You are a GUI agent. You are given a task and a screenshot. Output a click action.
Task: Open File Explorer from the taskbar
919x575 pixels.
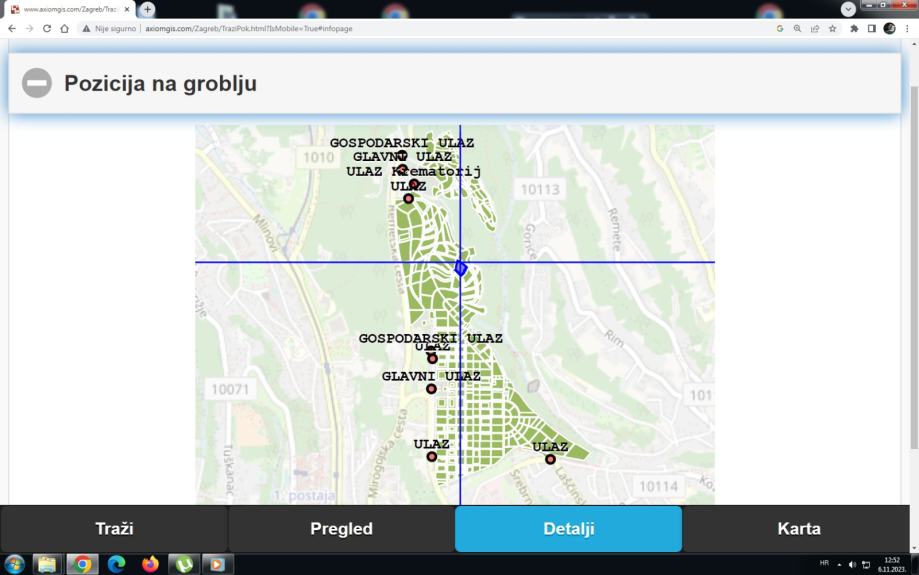pos(47,564)
